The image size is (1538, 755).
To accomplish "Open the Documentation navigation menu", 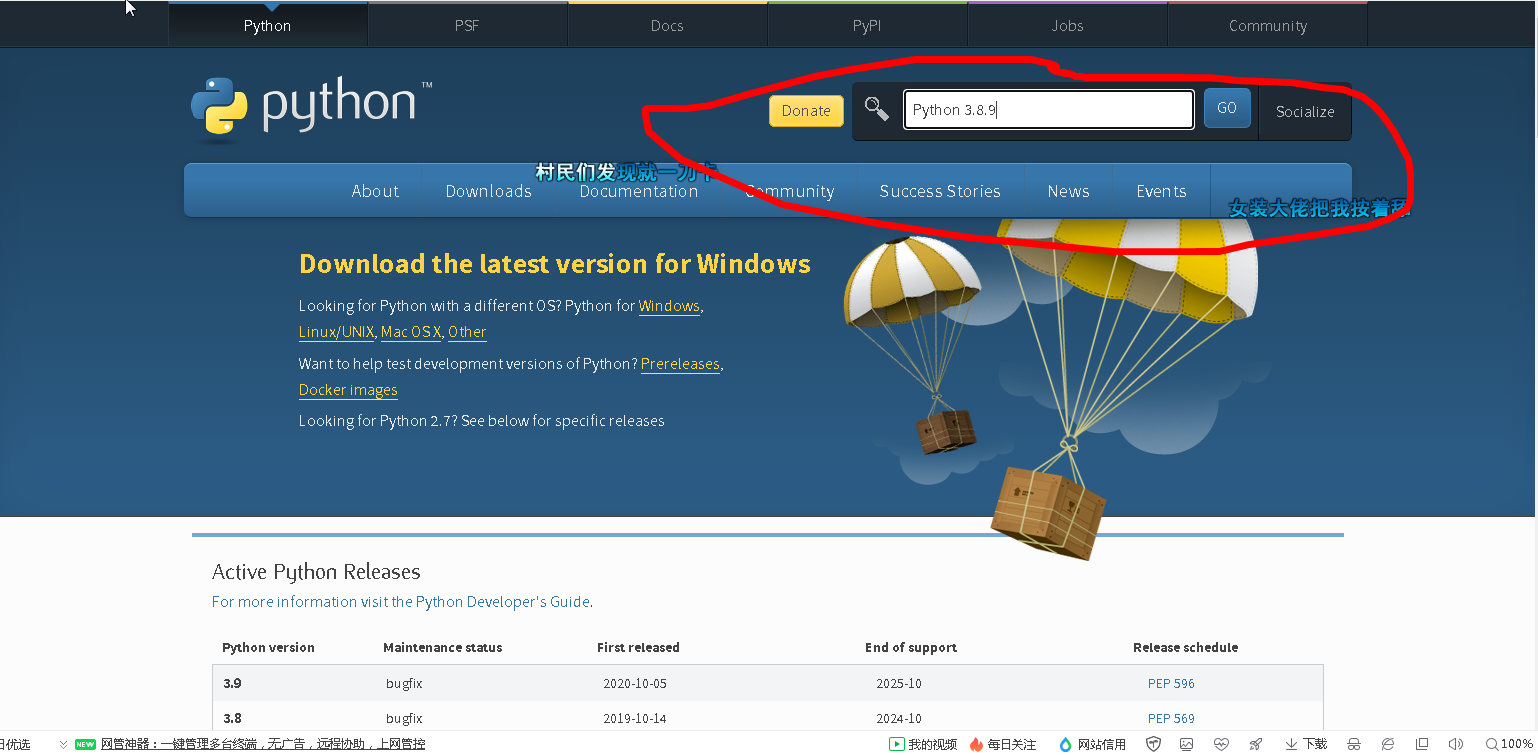I will click(639, 191).
